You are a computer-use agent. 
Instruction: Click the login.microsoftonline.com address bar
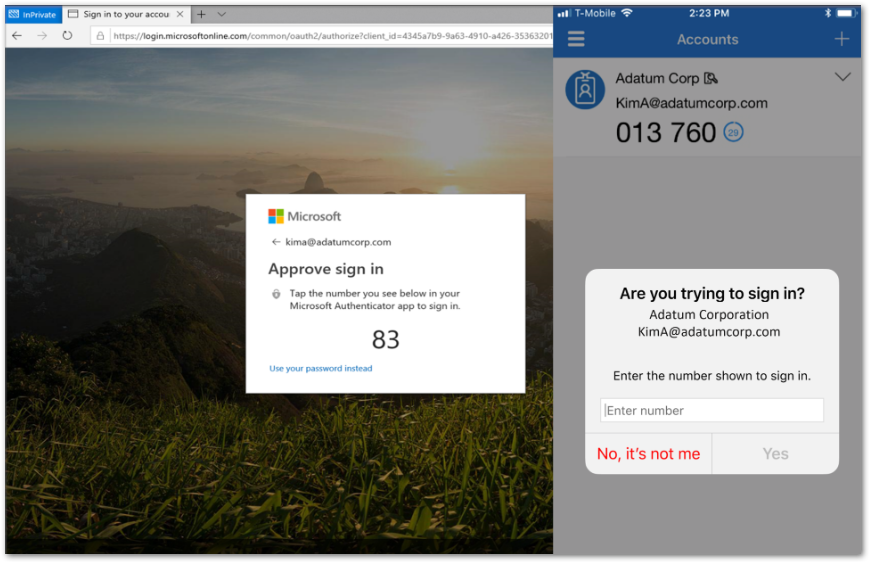[x=322, y=36]
